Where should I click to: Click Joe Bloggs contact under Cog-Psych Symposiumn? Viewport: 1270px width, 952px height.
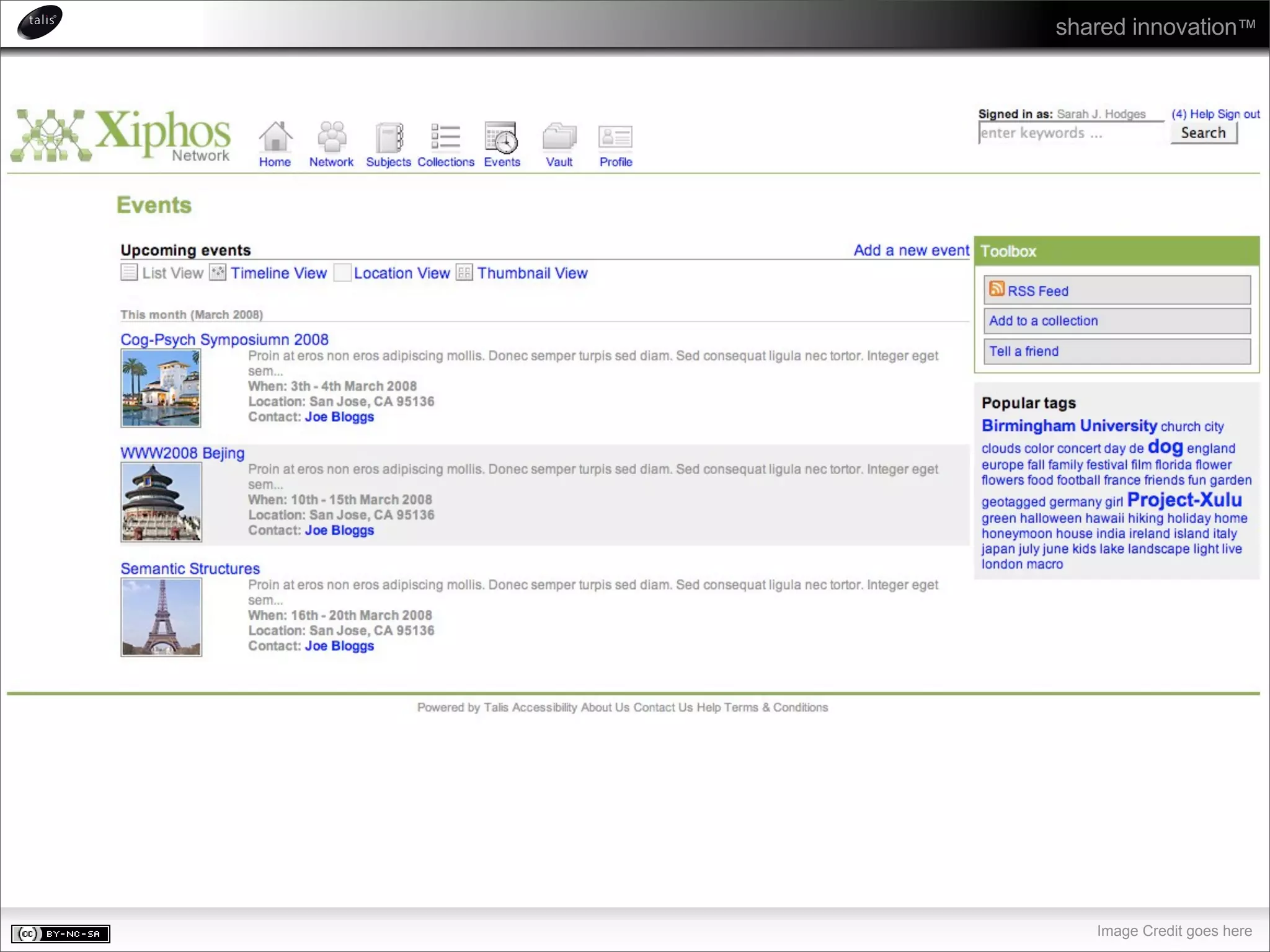pos(339,417)
